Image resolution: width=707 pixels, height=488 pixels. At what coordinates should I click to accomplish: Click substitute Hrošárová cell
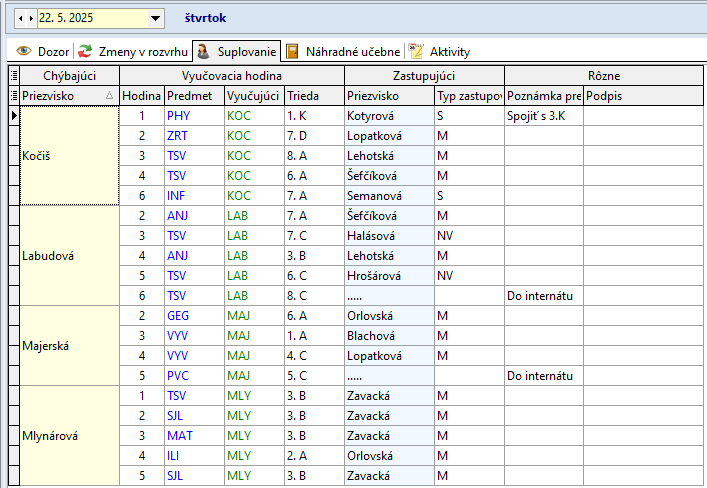[390, 276]
